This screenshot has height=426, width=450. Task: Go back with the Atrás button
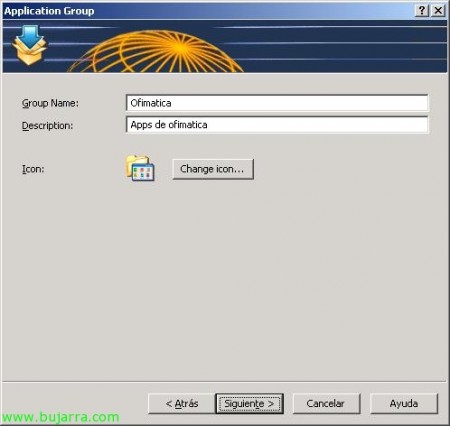click(182, 404)
